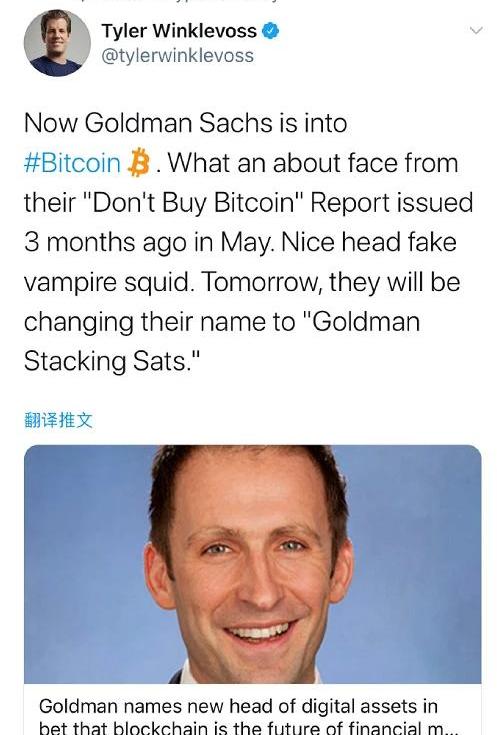Expand the tweet options chevron
The image size is (497, 735).
click(476, 31)
